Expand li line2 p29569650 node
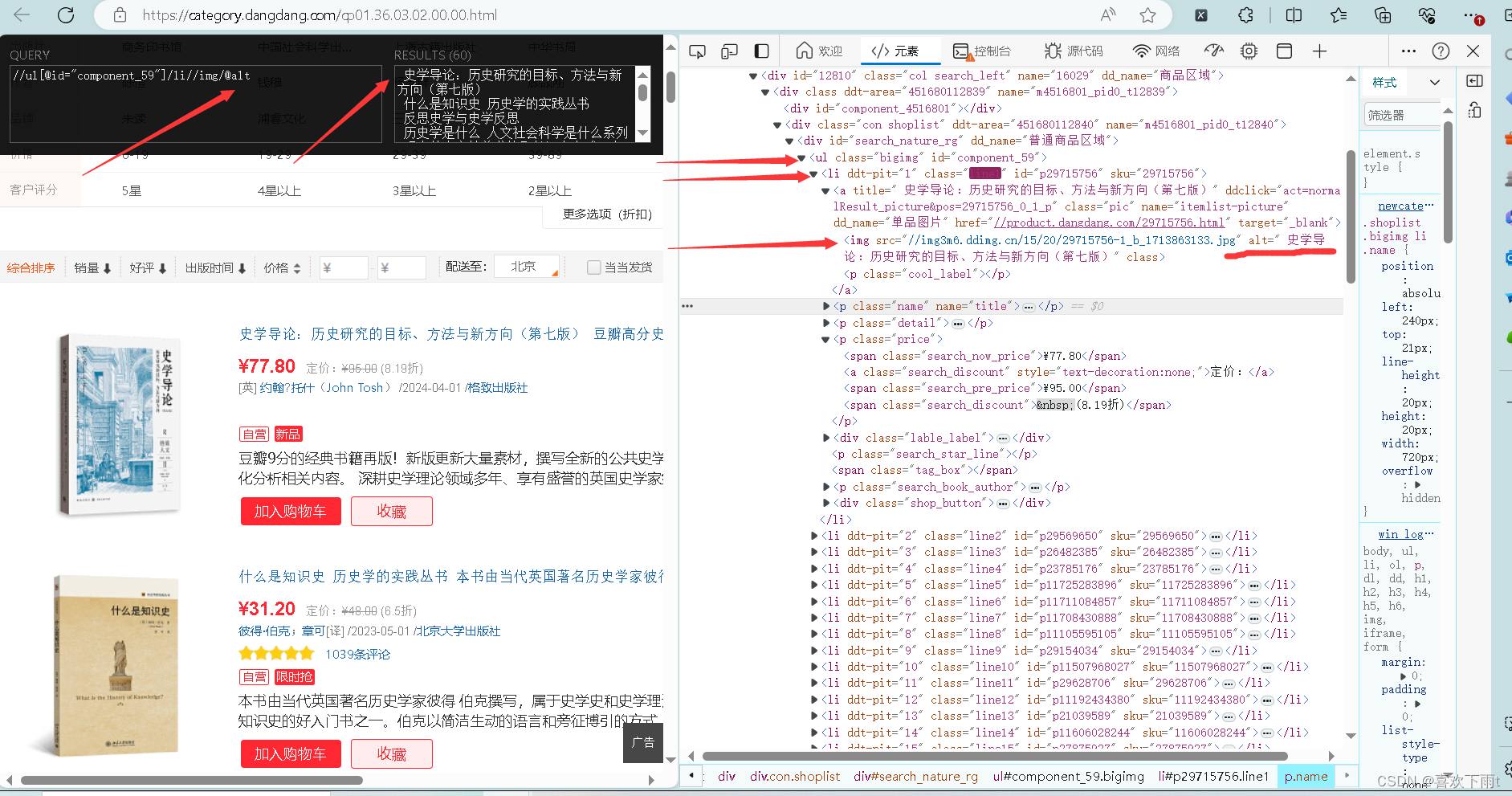 click(x=814, y=536)
